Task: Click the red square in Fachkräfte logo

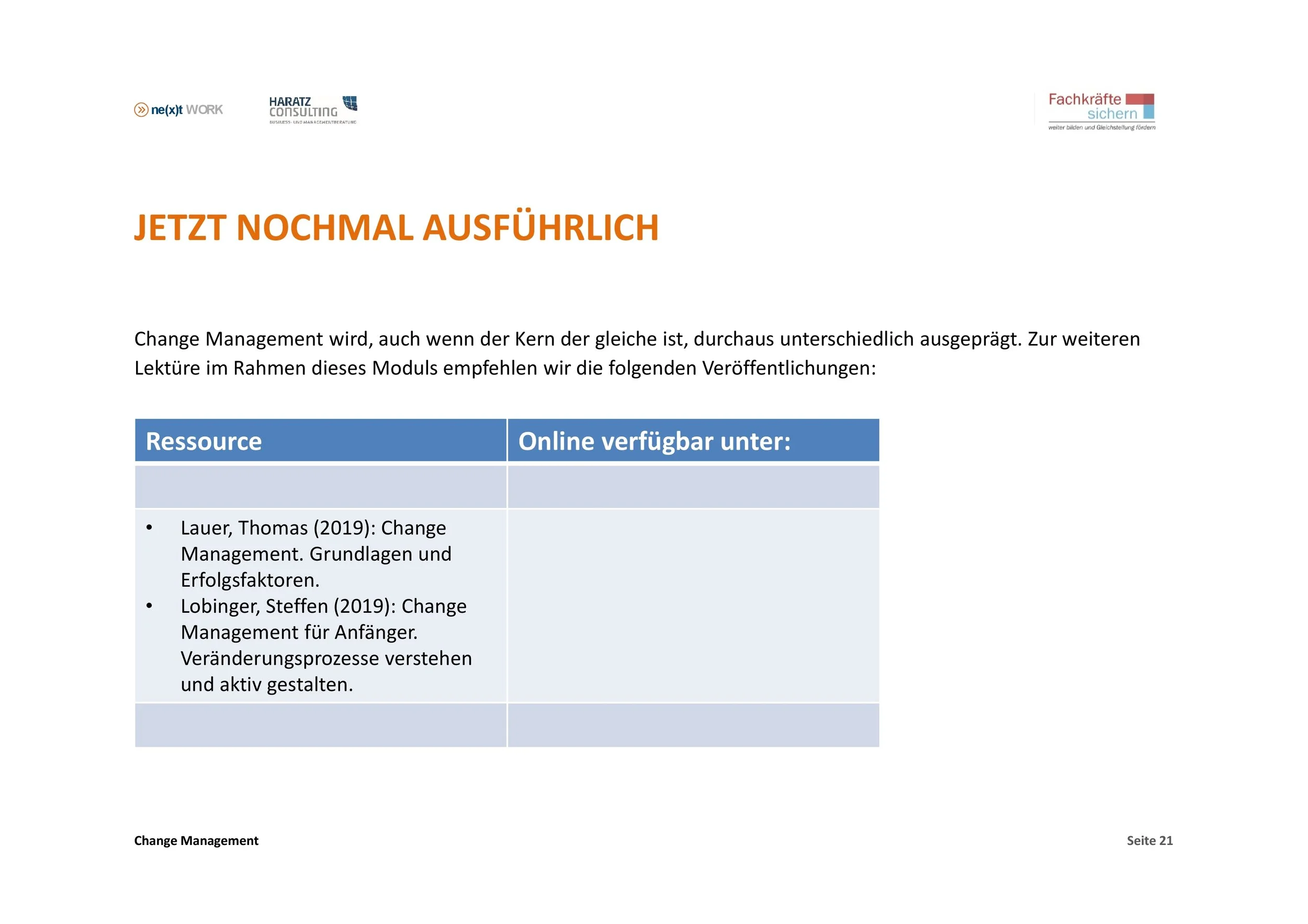Action: click(1140, 100)
